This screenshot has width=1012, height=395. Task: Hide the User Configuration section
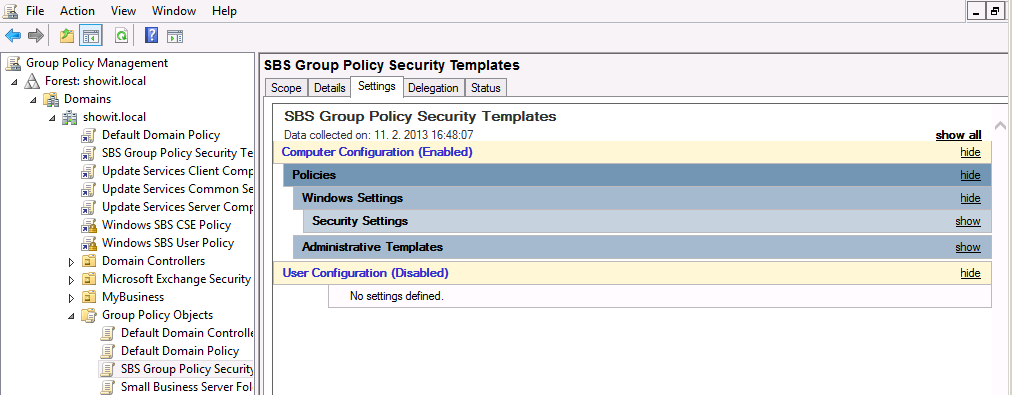pos(970,273)
